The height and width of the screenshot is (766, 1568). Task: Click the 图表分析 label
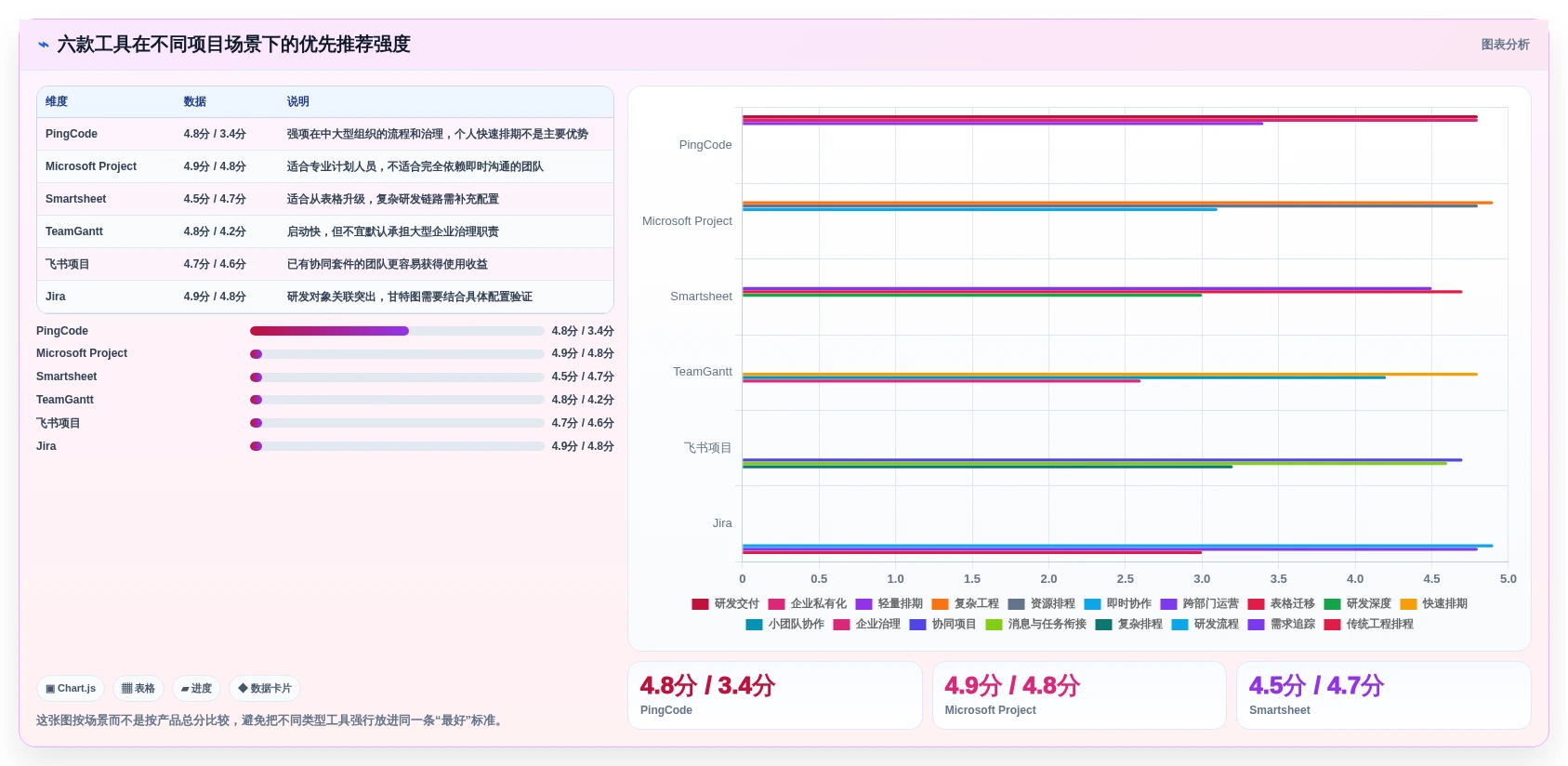[1505, 45]
